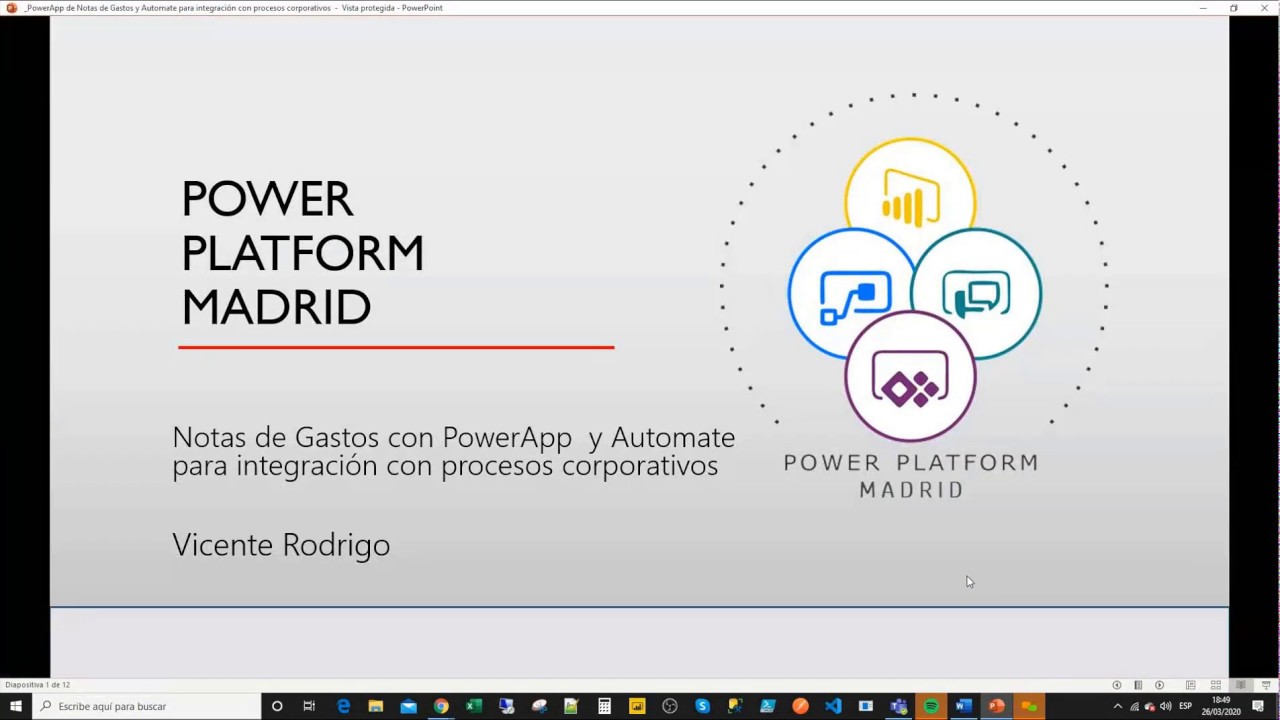The image size is (1280, 720).
Task: Switch to Excel in the taskbar
Action: point(474,706)
